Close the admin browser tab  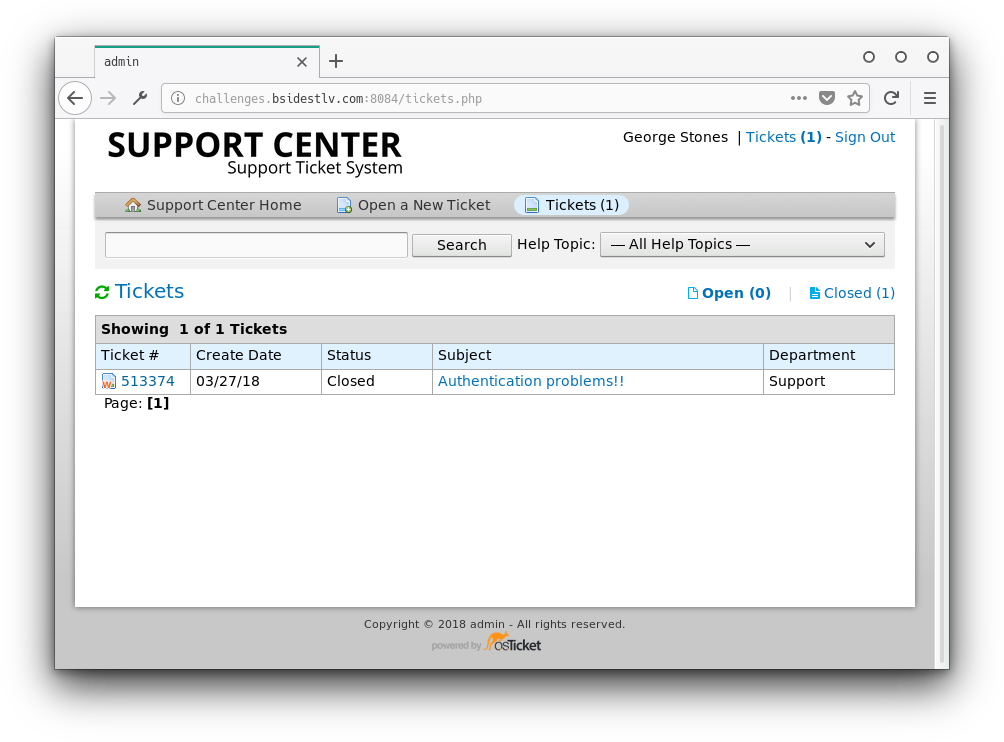pyautogui.click(x=302, y=62)
